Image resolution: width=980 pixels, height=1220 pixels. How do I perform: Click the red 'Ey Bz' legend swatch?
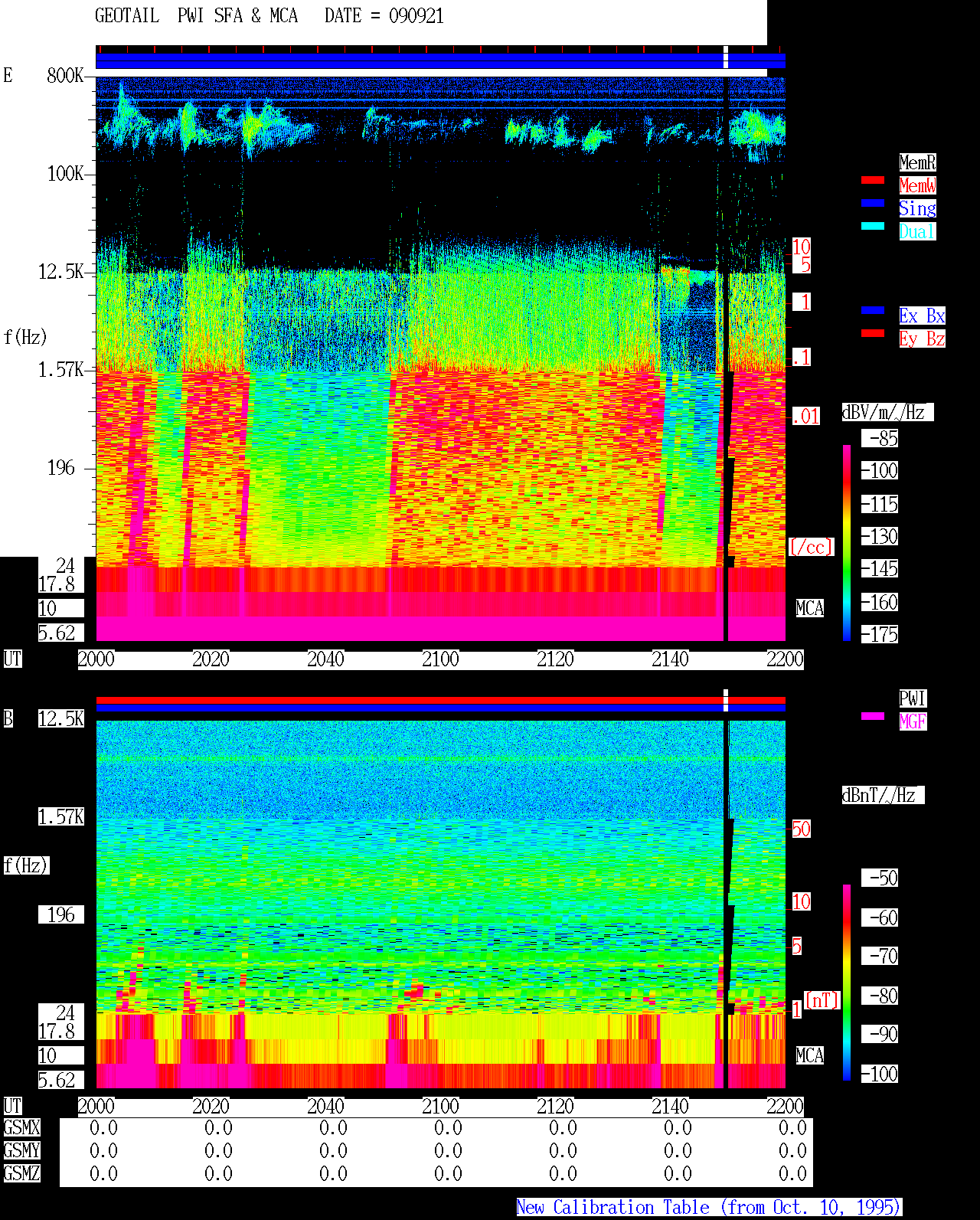click(x=873, y=333)
